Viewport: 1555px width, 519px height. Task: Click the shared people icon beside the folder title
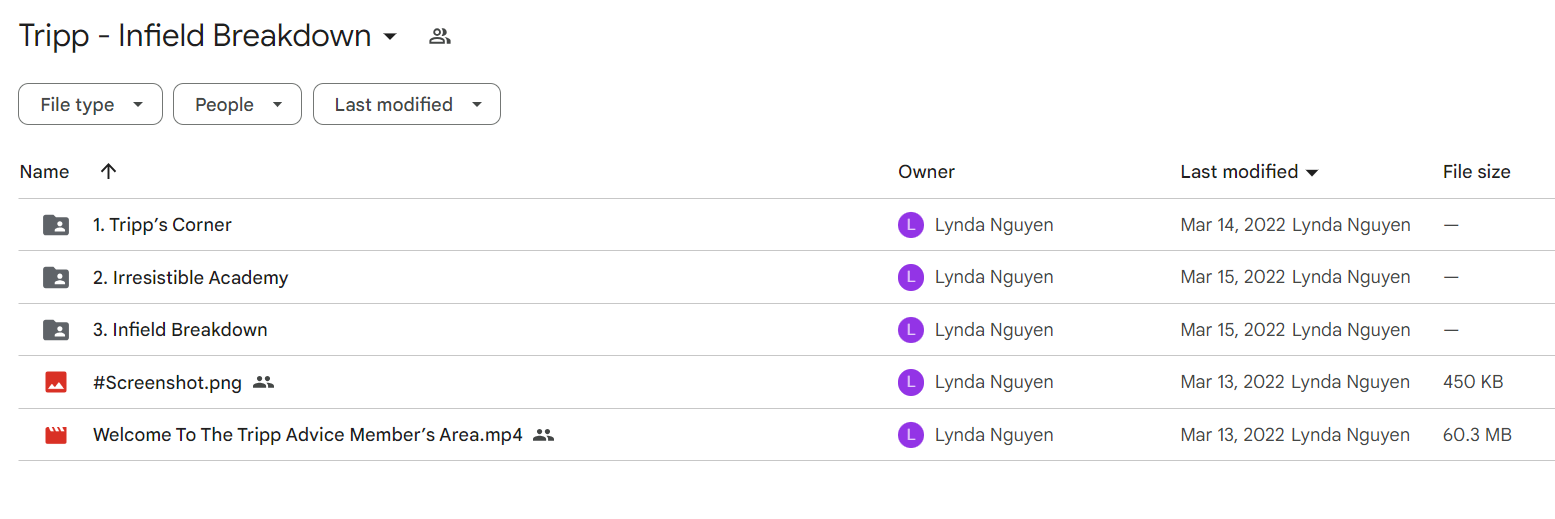click(440, 37)
